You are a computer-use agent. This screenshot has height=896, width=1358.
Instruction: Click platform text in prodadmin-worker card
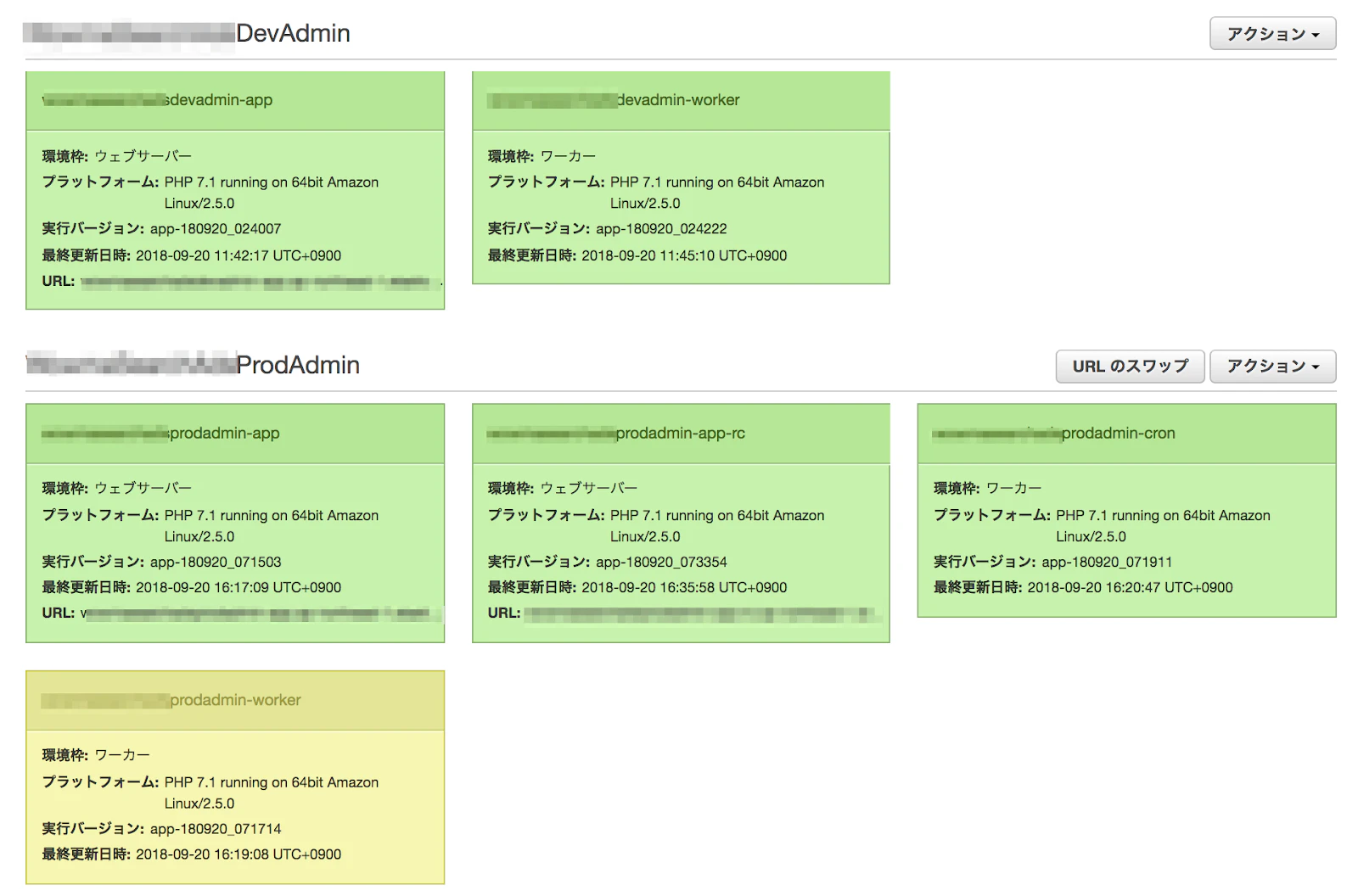(272, 792)
